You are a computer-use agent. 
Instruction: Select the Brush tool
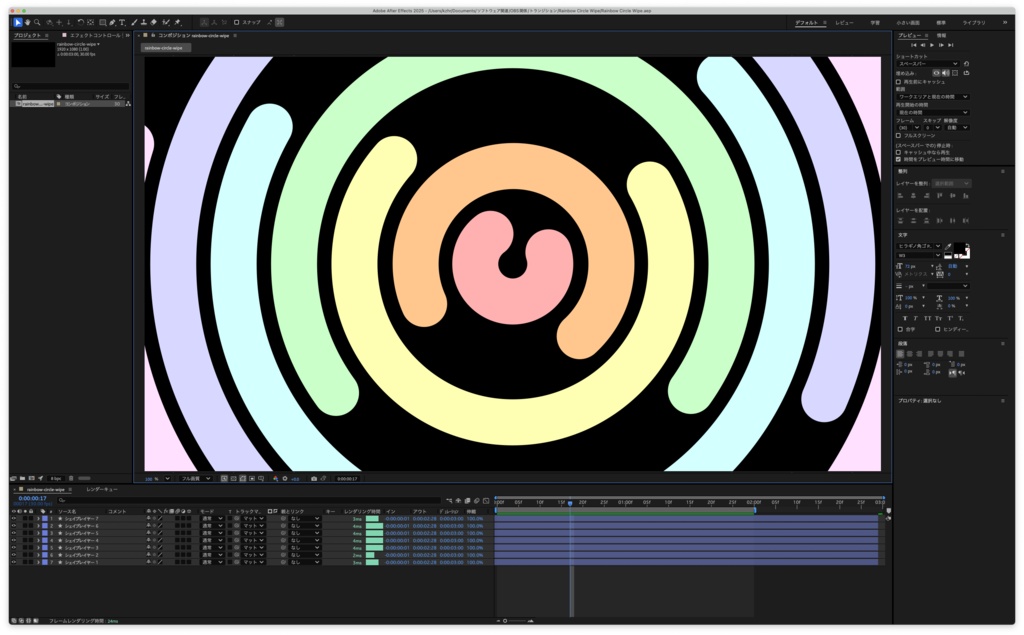point(134,22)
